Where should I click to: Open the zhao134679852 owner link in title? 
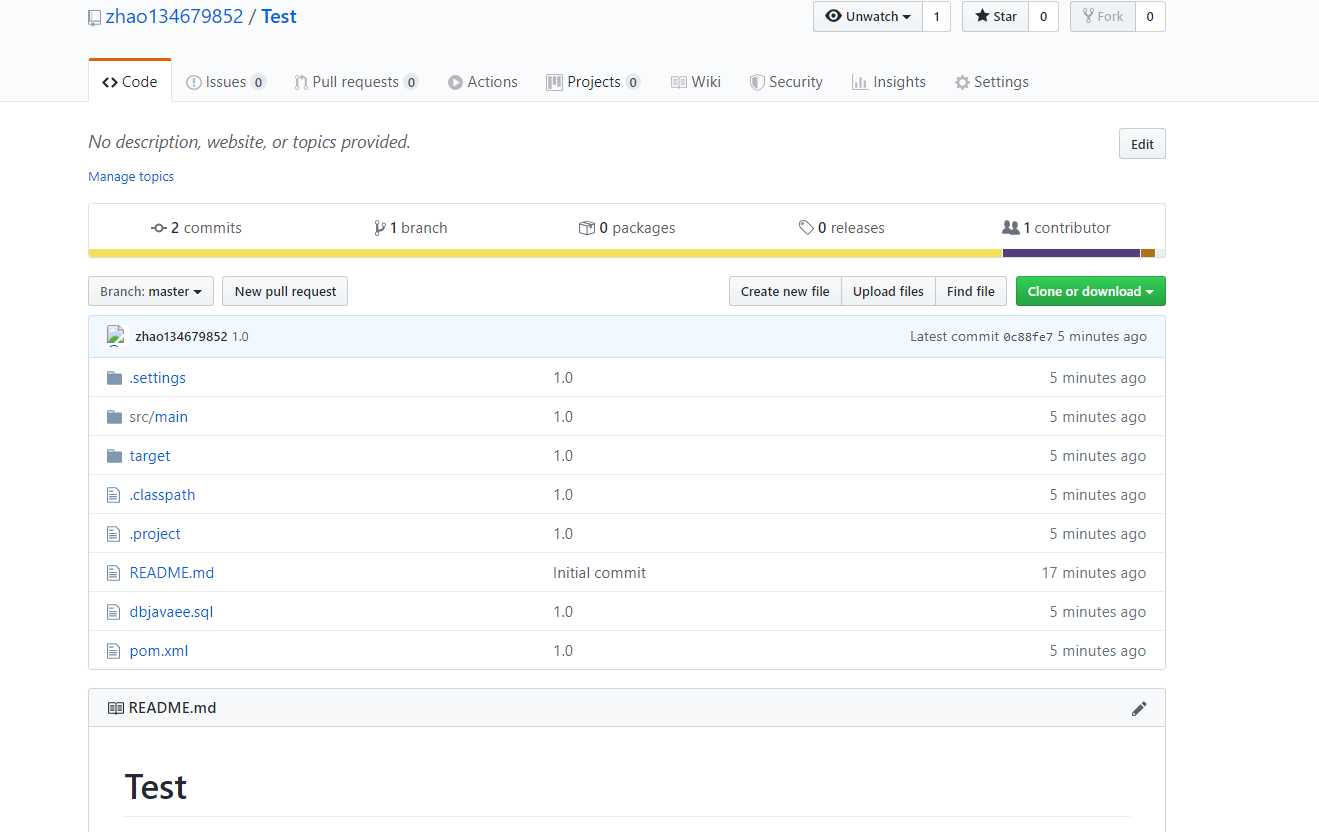(x=174, y=16)
